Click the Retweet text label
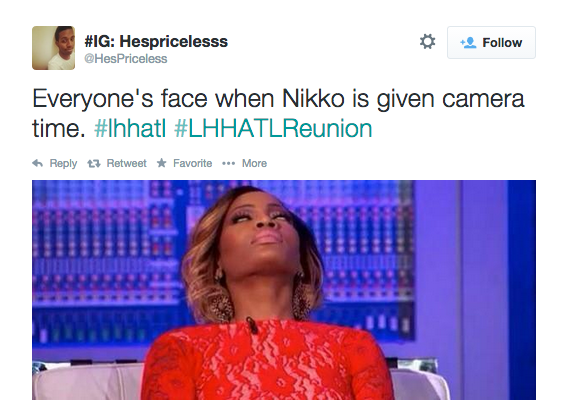This screenshot has width=563, height=413. coord(126,163)
